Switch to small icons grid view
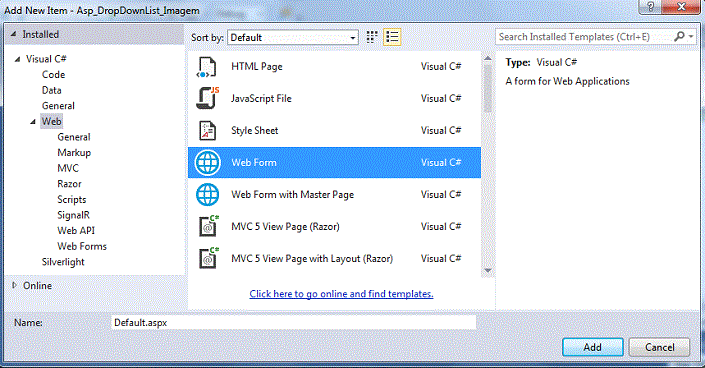This screenshot has width=705, height=368. click(x=372, y=37)
